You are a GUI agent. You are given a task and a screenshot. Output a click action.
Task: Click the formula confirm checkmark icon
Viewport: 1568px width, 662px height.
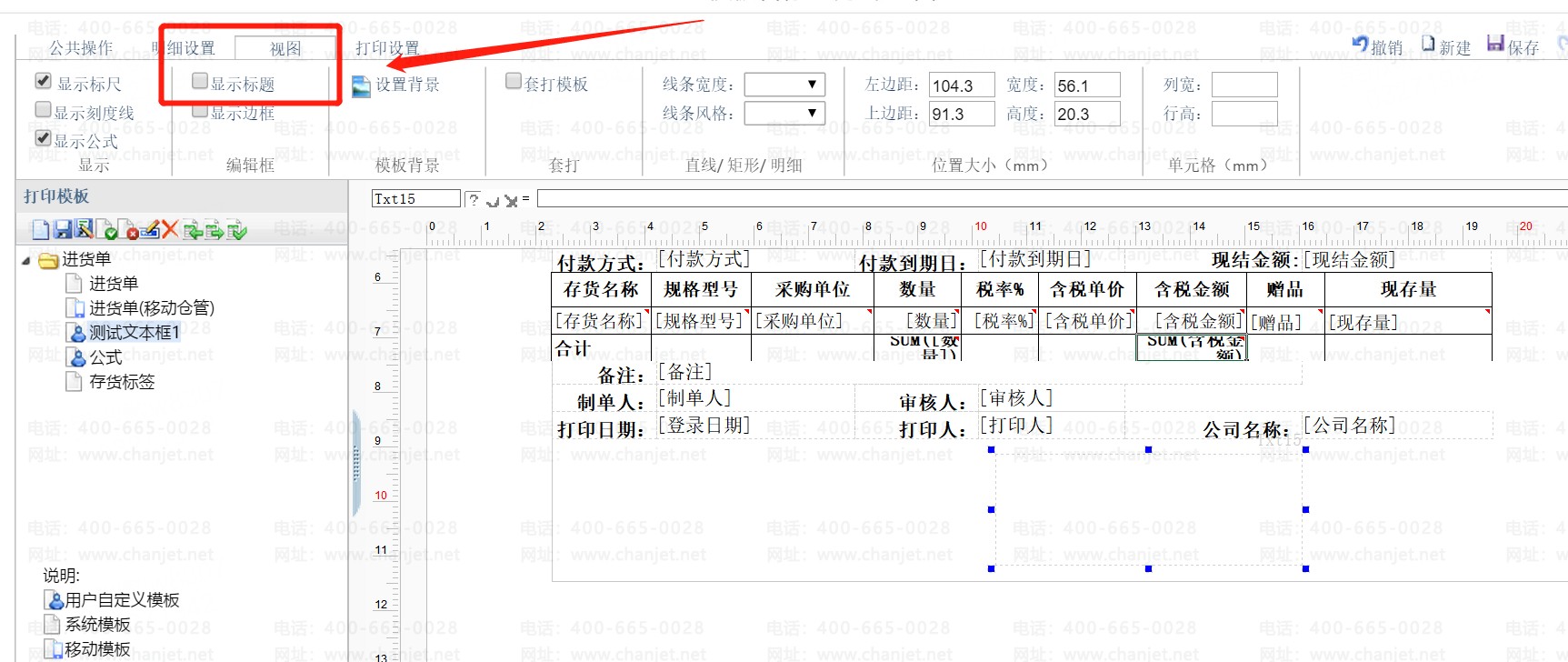pyautogui.click(x=493, y=201)
